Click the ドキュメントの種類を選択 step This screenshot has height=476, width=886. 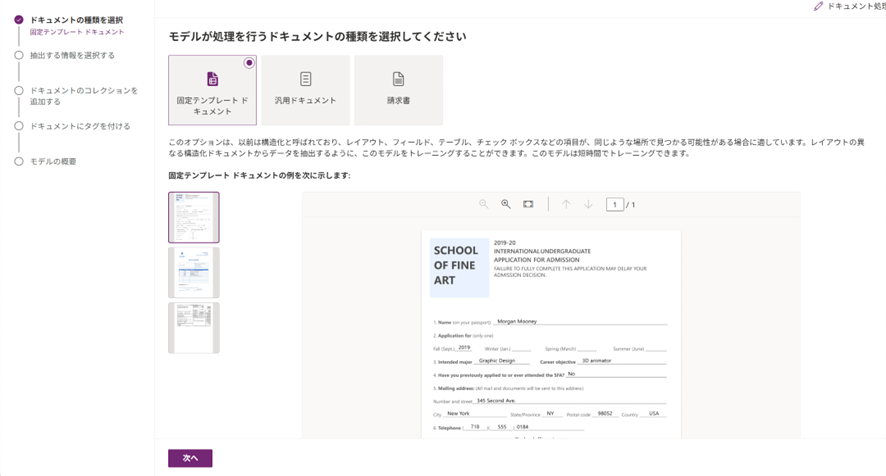pyautogui.click(x=76, y=20)
